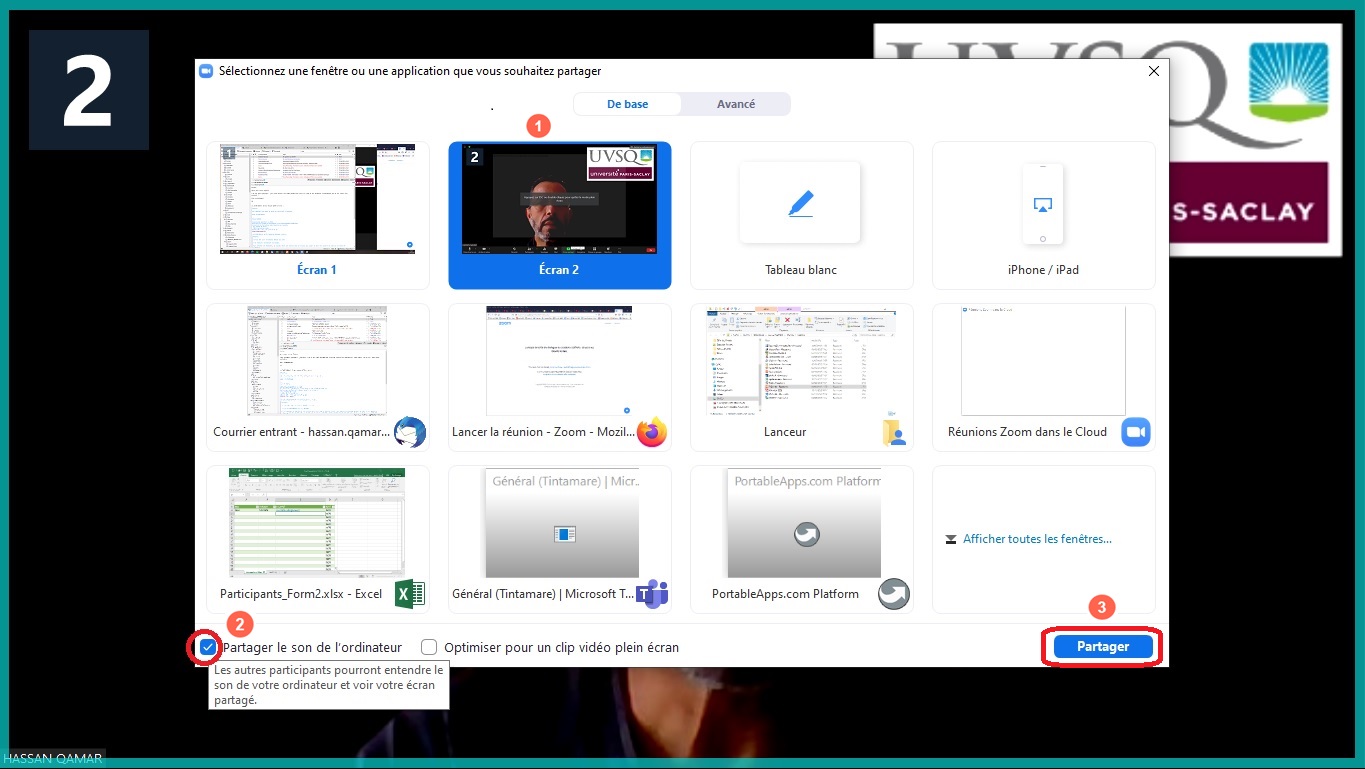Click the Microsoft Teams icon on Général tile
Viewport: 1365px width, 769px height.
pyautogui.click(x=651, y=594)
